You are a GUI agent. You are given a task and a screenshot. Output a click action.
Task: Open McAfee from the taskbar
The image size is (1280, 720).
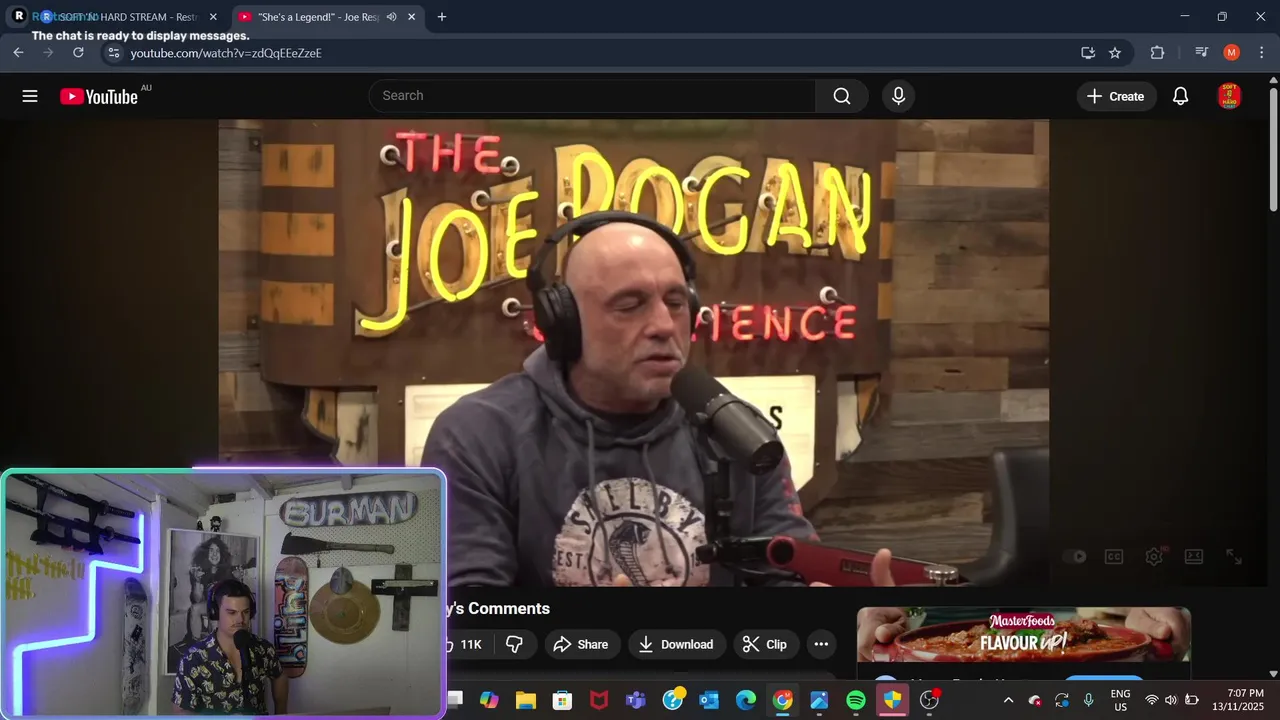pyautogui.click(x=599, y=700)
